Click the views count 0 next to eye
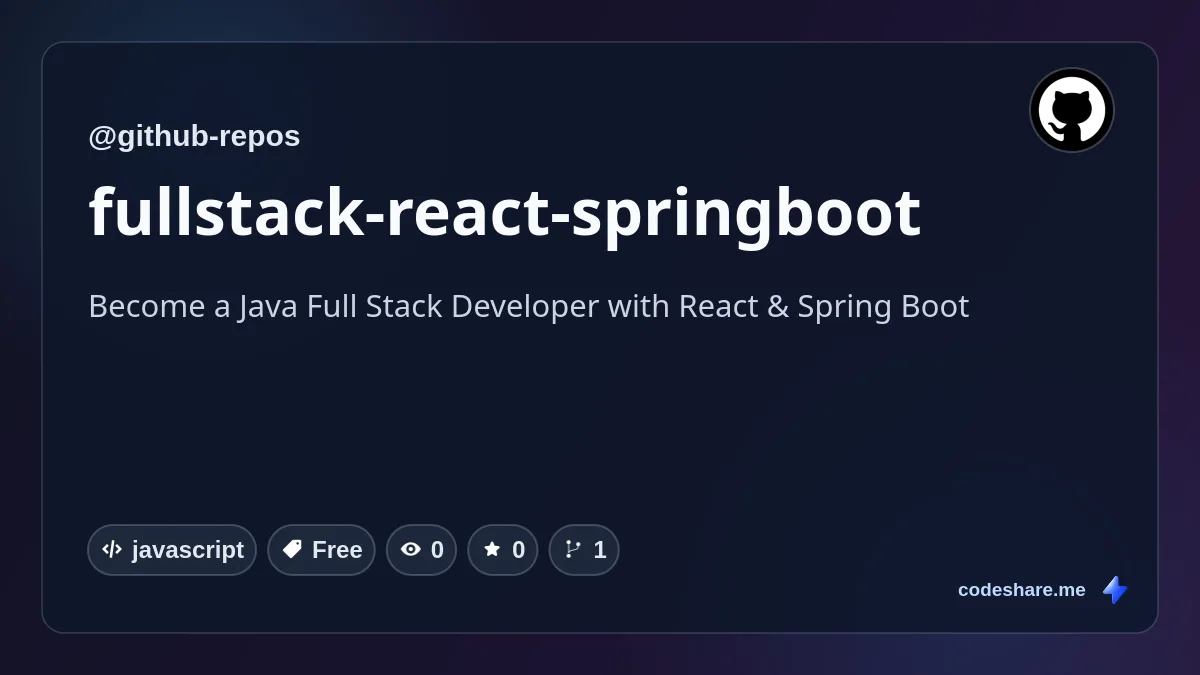This screenshot has width=1200, height=675. 437,549
